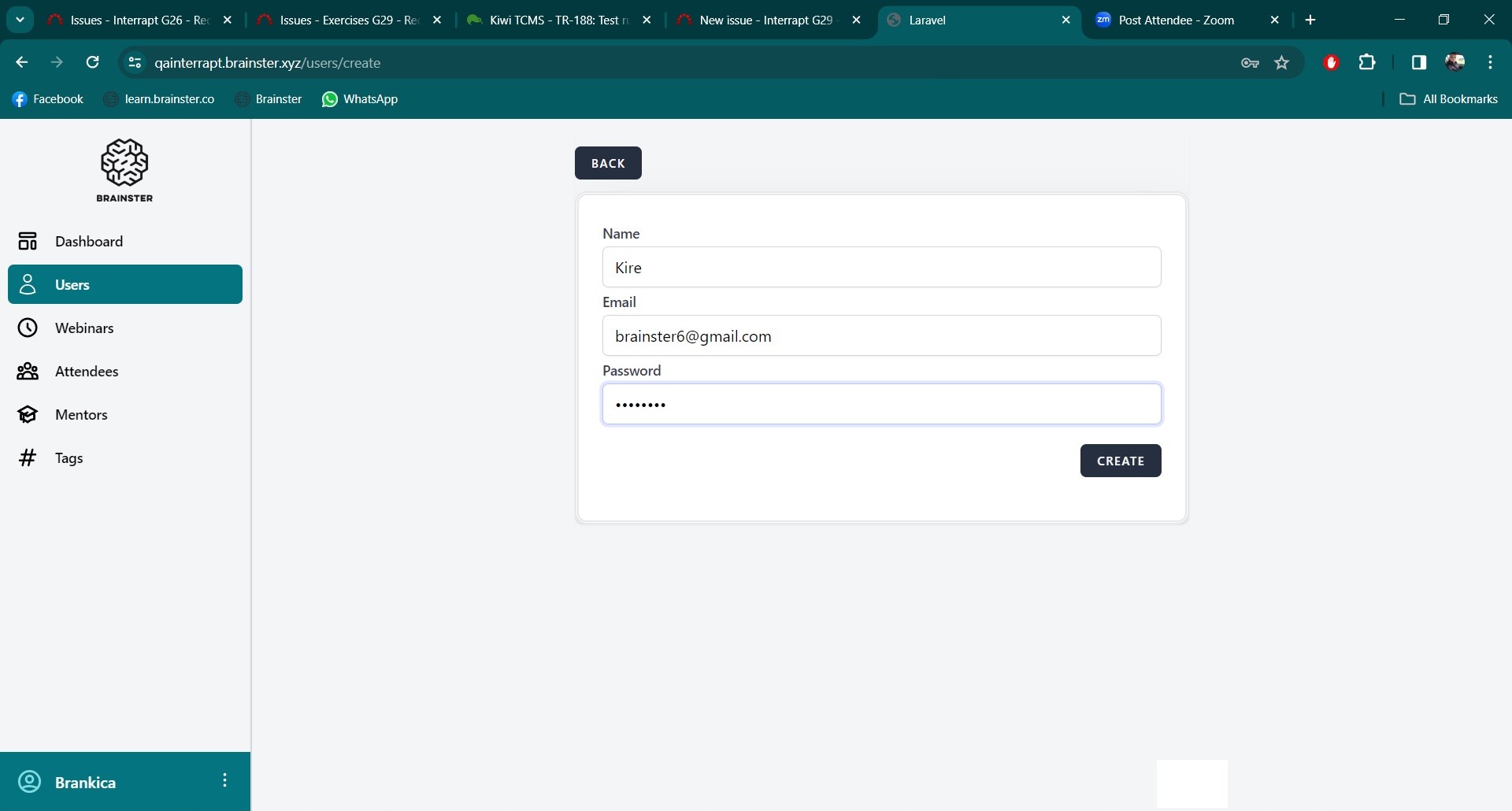Switch to Post Attendee Zoom tab
Viewport: 1512px width, 811px height.
coord(1176,20)
